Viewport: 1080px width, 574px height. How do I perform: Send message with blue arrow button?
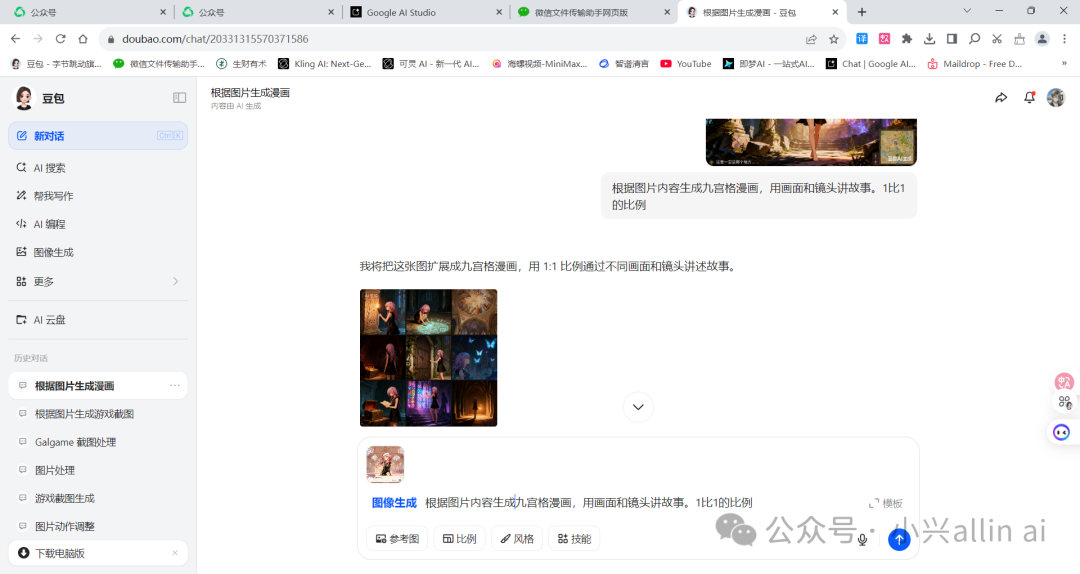[899, 539]
